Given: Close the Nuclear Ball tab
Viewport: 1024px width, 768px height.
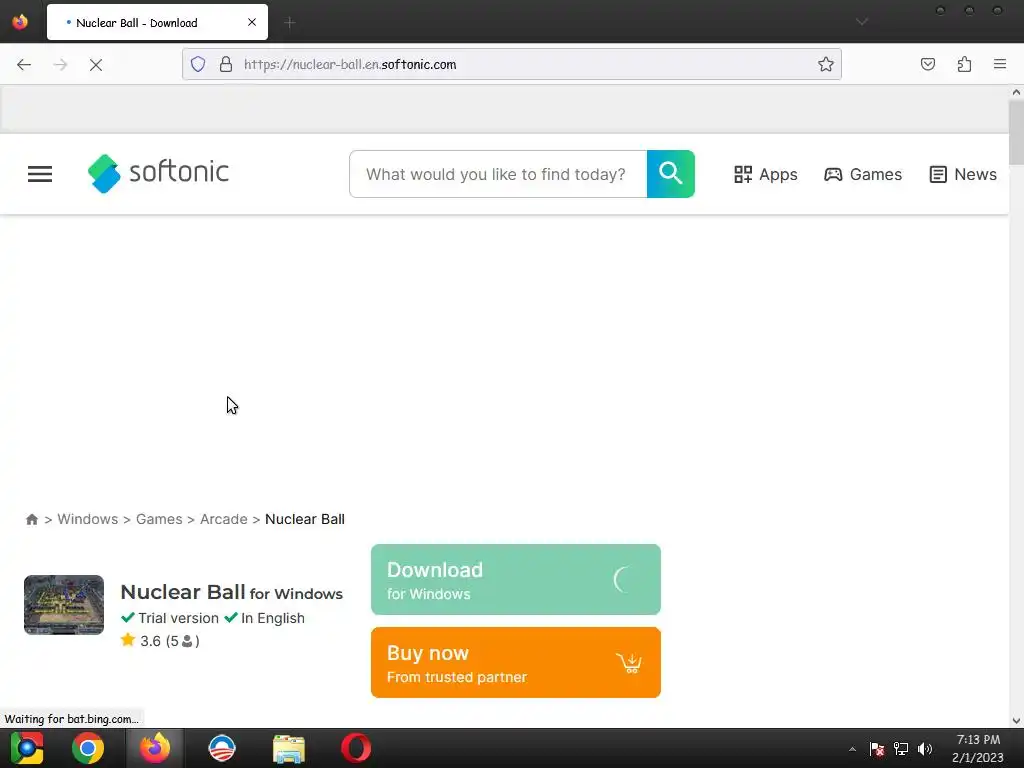Looking at the screenshot, I should [x=251, y=22].
